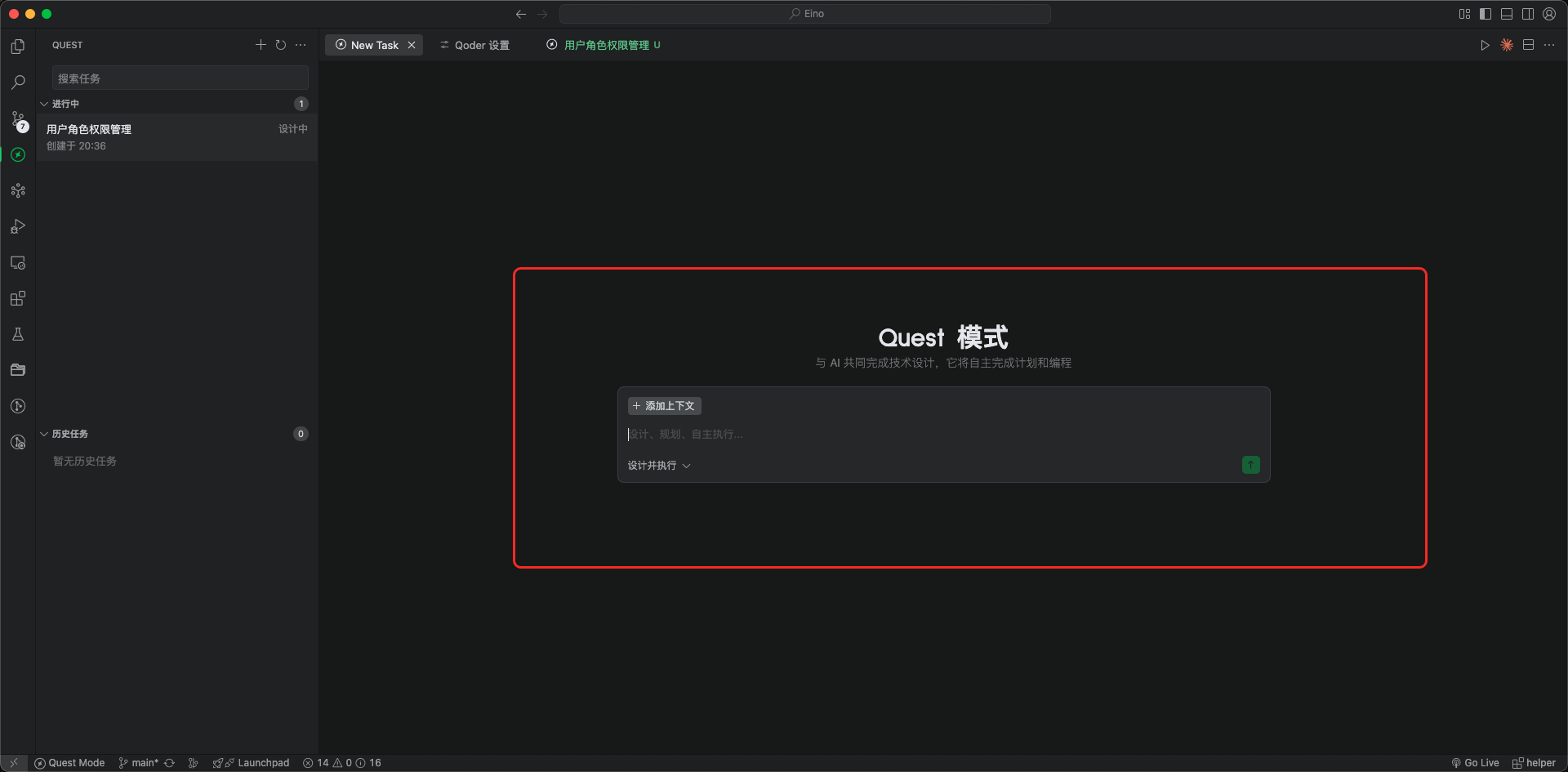Click the Run play icon in the editor toolbar
This screenshot has width=1568, height=772.
[x=1485, y=45]
